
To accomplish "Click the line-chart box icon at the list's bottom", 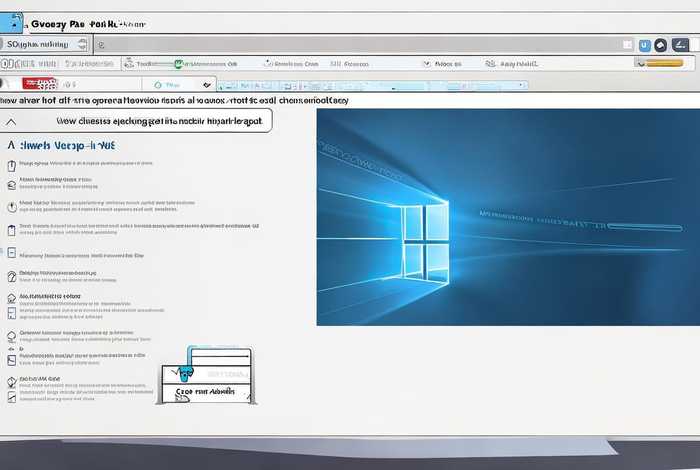I will (x=12, y=397).
